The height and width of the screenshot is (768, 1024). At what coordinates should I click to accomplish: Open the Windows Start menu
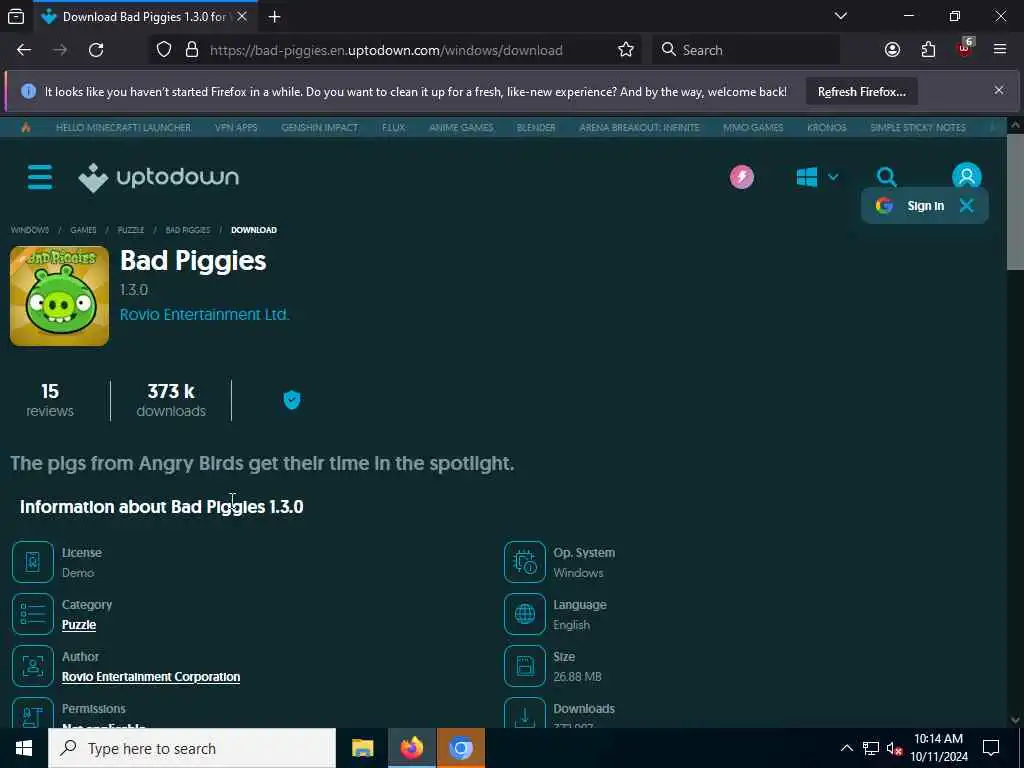(24, 748)
